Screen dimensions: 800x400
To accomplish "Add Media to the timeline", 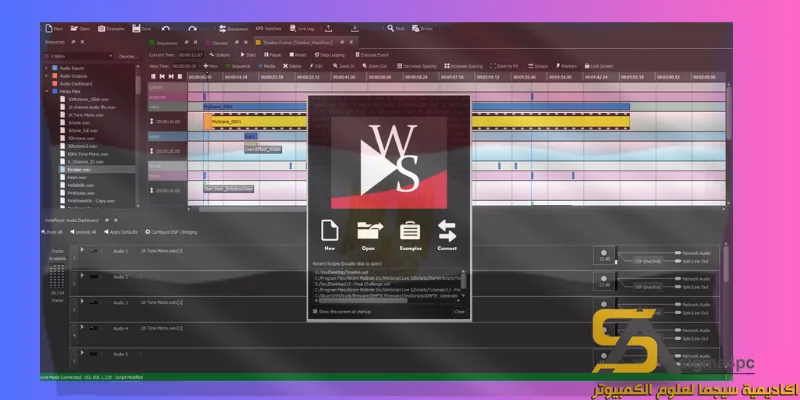I will (x=266, y=66).
